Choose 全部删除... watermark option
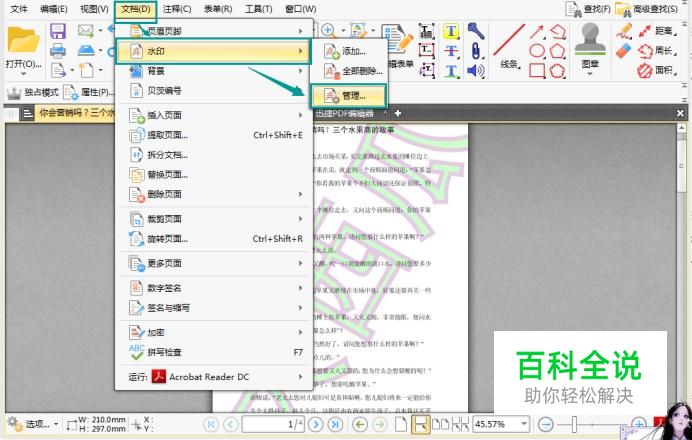This screenshot has width=692, height=440. click(x=348, y=71)
